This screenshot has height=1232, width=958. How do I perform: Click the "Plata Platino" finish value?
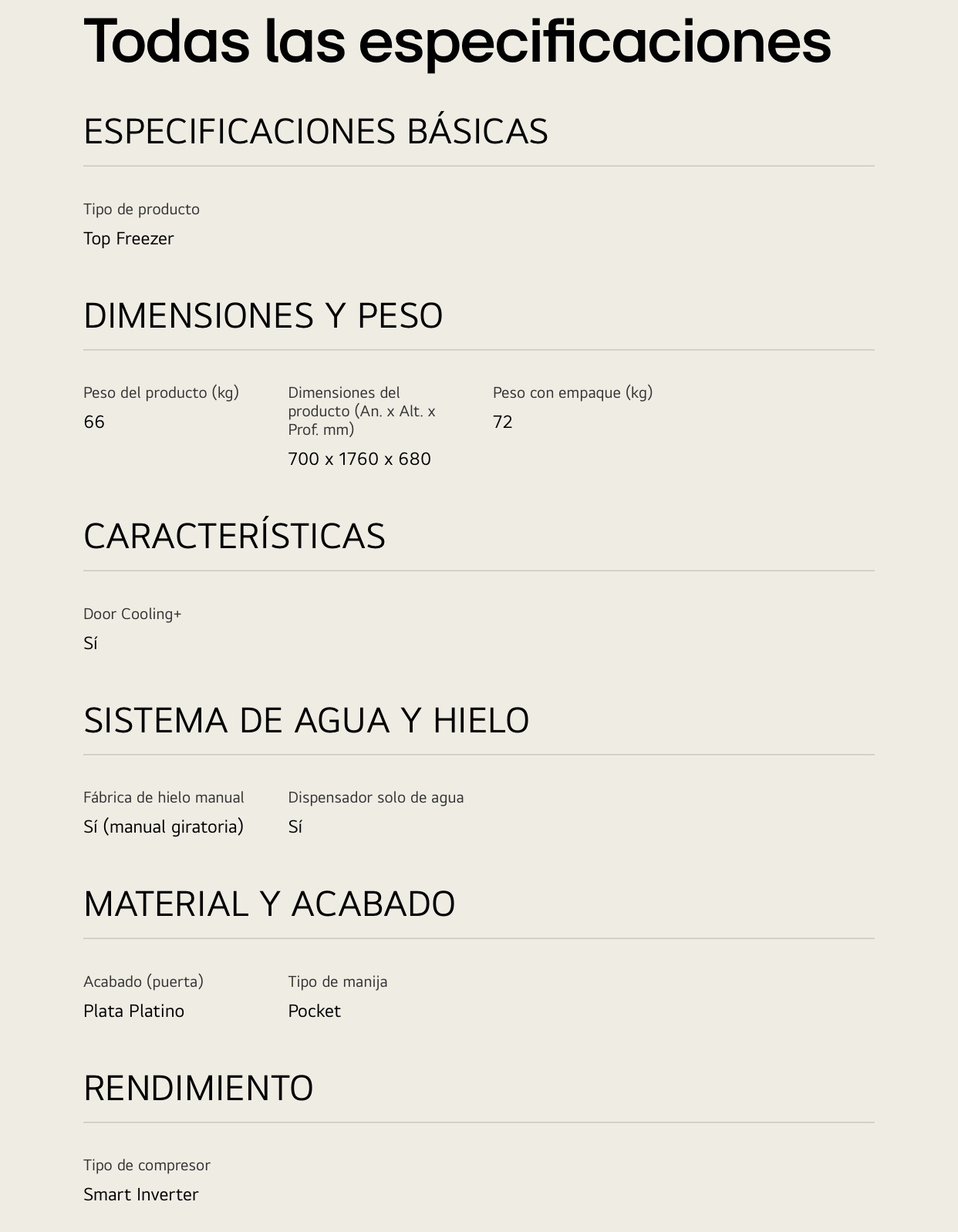[133, 1011]
